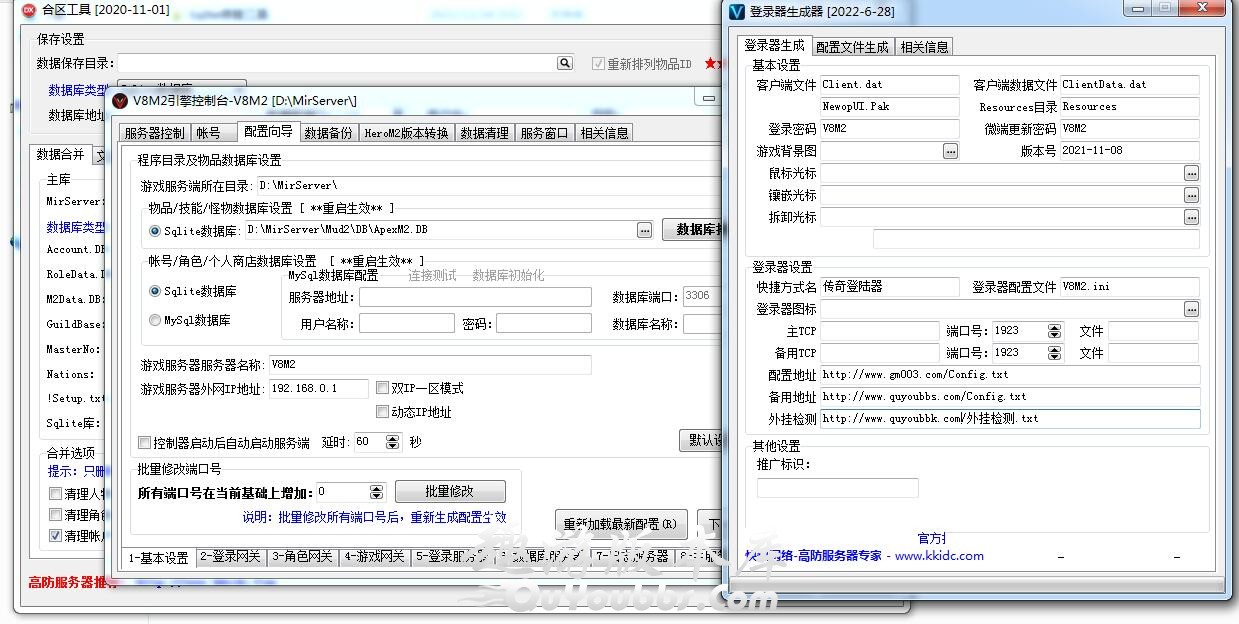Image resolution: width=1239 pixels, height=624 pixels.
Task: Select MySql database radio option
Action: [155, 321]
